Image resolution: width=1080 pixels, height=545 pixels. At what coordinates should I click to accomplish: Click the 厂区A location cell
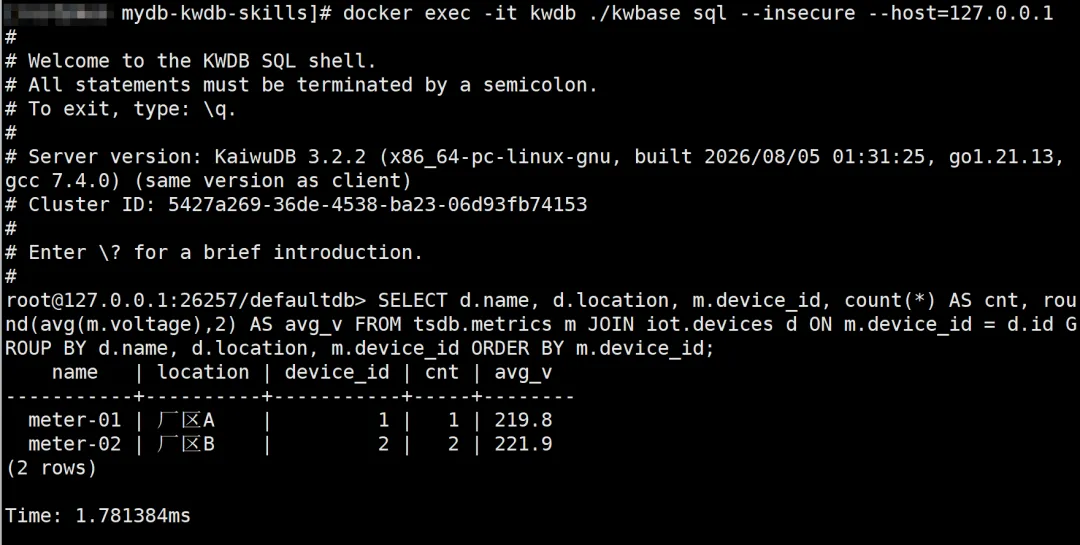pos(186,420)
